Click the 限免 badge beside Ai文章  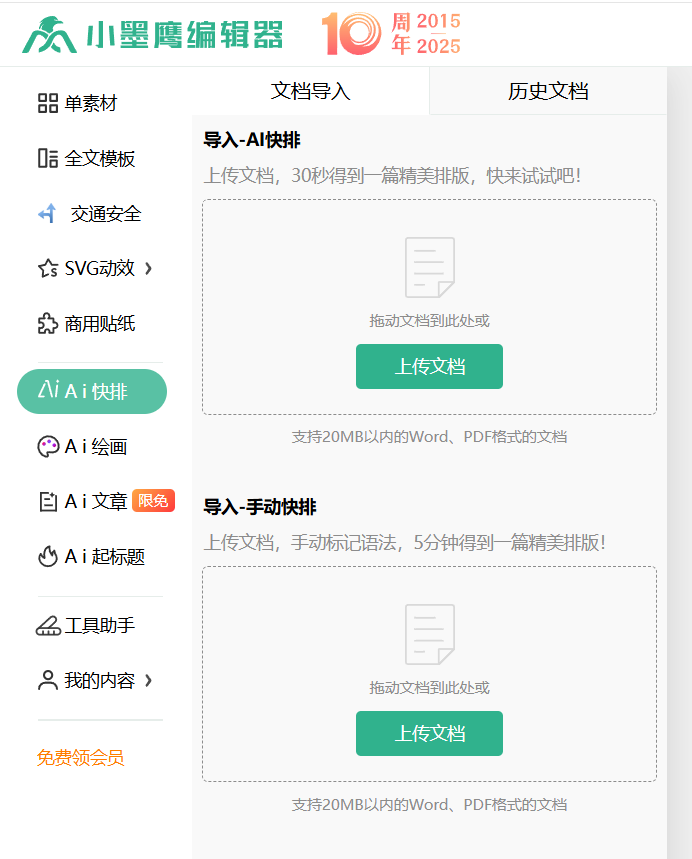pyautogui.click(x=153, y=500)
